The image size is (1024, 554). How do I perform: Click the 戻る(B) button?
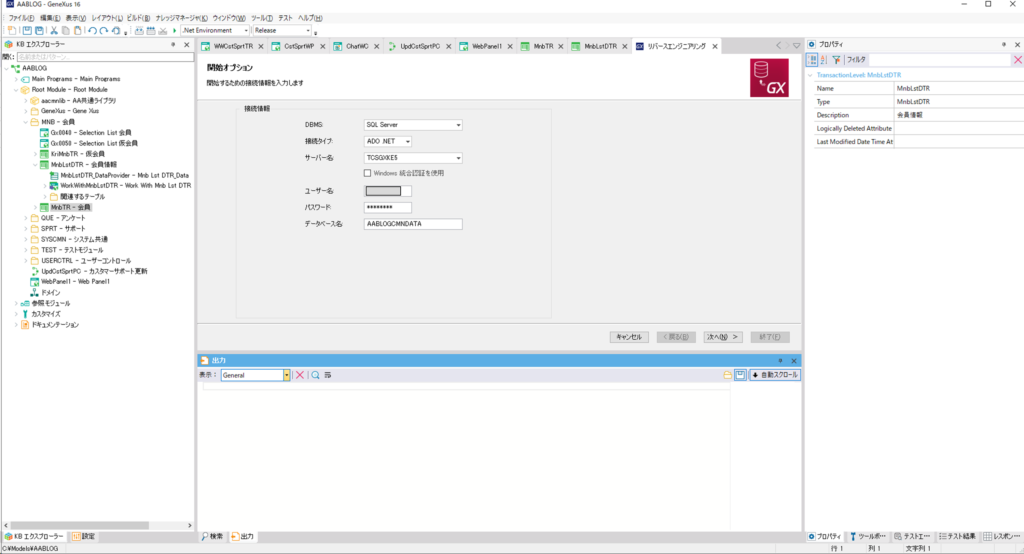[675, 337]
